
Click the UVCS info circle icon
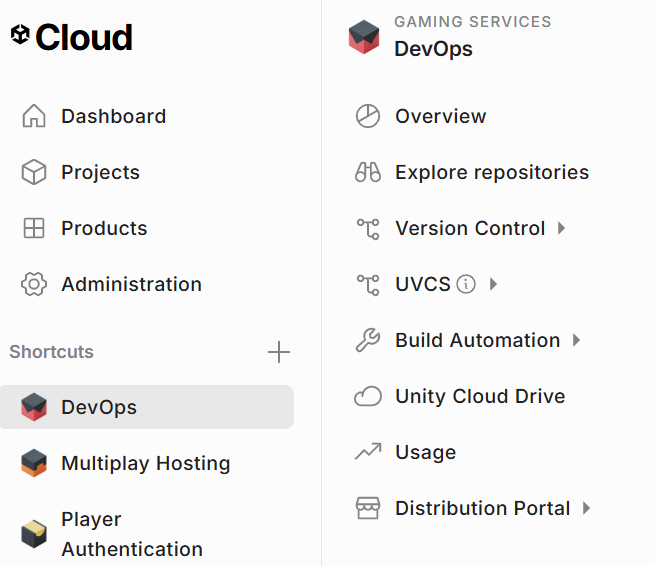tap(466, 284)
